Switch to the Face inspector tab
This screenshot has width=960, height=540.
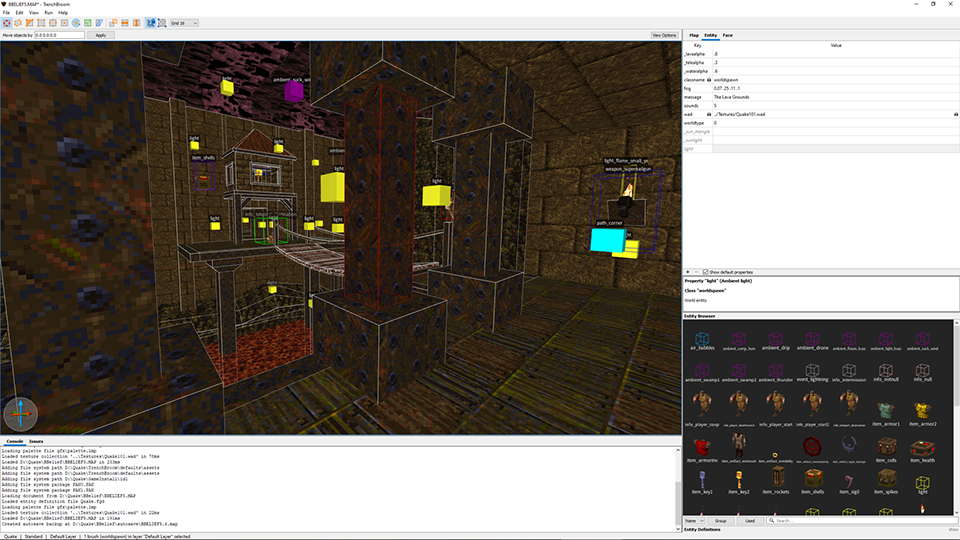(727, 35)
